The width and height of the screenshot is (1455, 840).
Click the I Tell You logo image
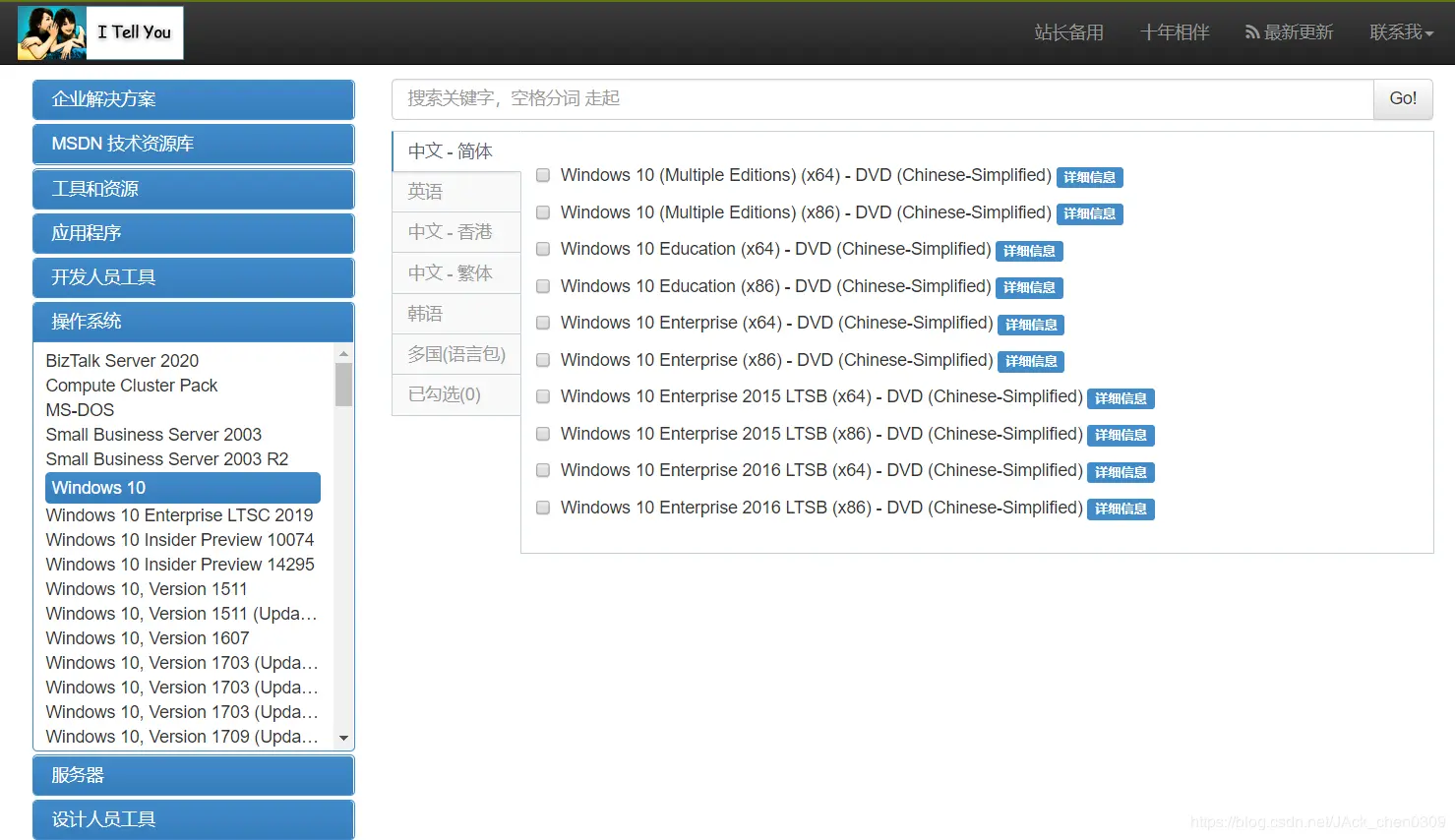click(100, 32)
